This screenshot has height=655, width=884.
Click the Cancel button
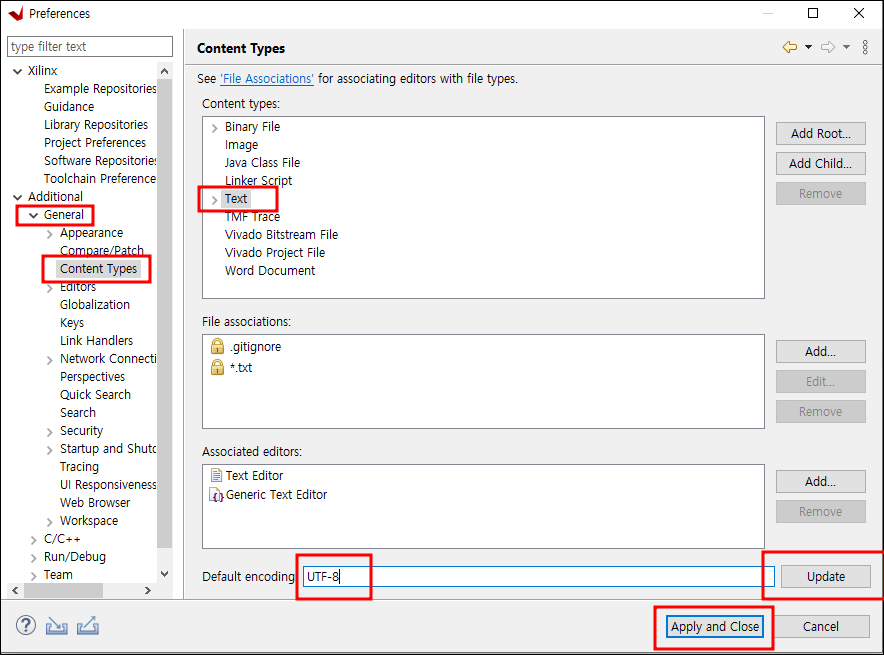click(x=820, y=626)
